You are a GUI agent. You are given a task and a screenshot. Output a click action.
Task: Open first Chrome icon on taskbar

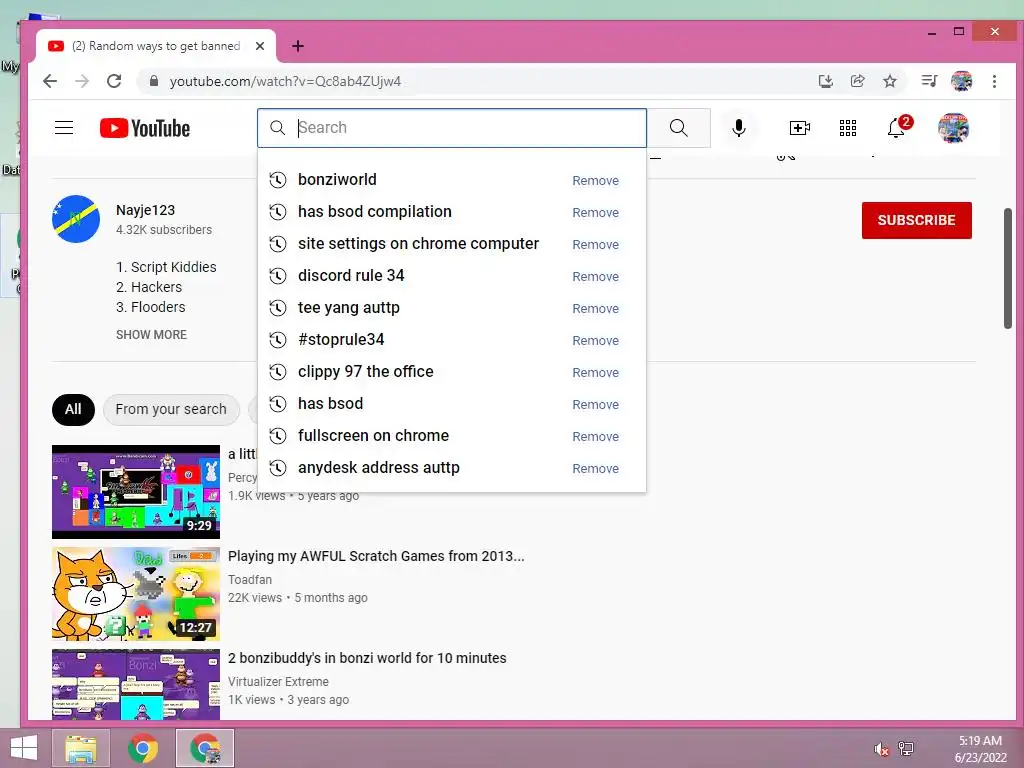coord(143,748)
